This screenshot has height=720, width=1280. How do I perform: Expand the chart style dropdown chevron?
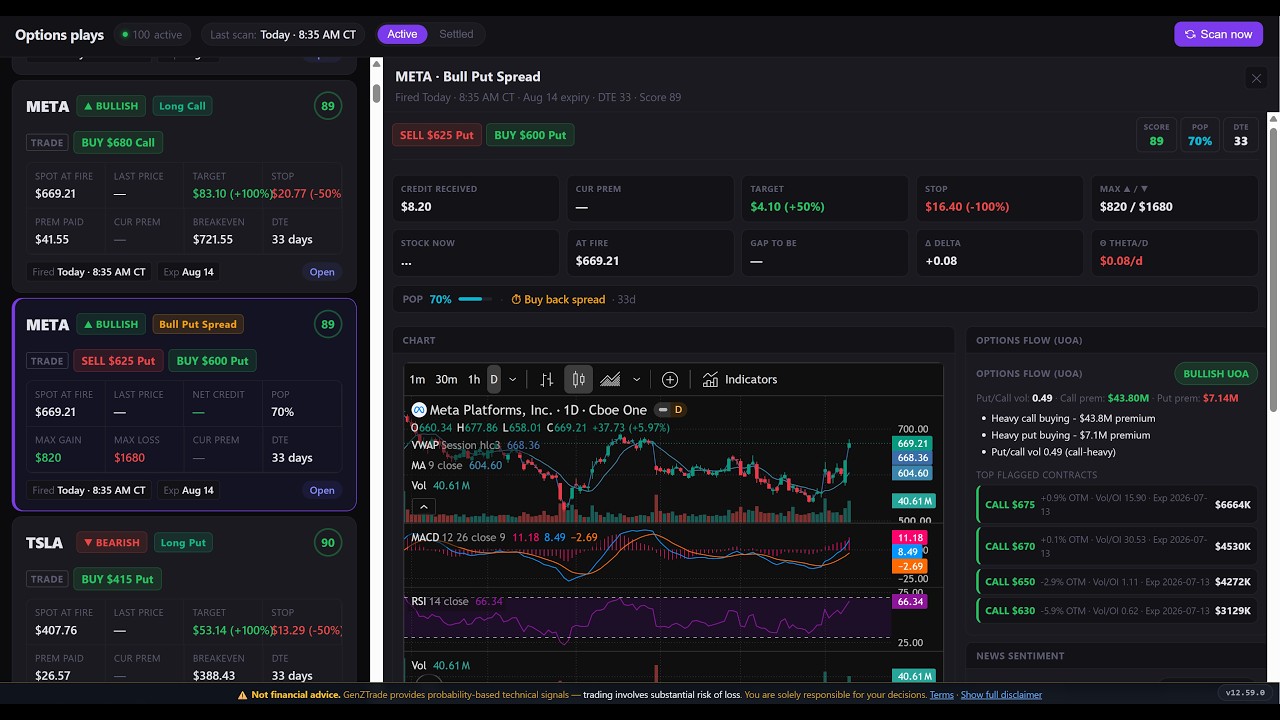(636, 380)
